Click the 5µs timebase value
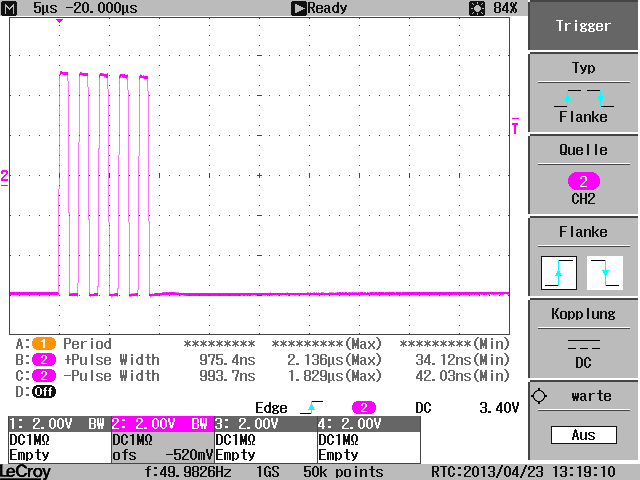Screen dimensions: 640x480 [45, 8]
